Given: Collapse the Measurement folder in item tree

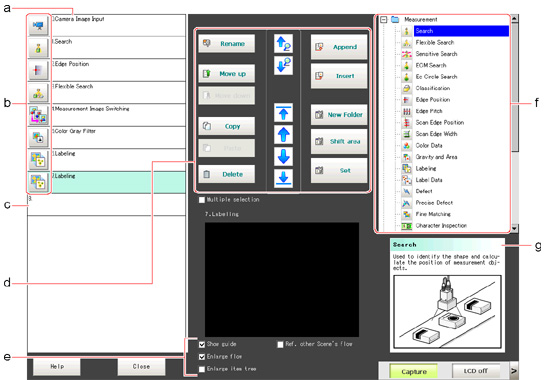Looking at the screenshot, I should pos(383,20).
